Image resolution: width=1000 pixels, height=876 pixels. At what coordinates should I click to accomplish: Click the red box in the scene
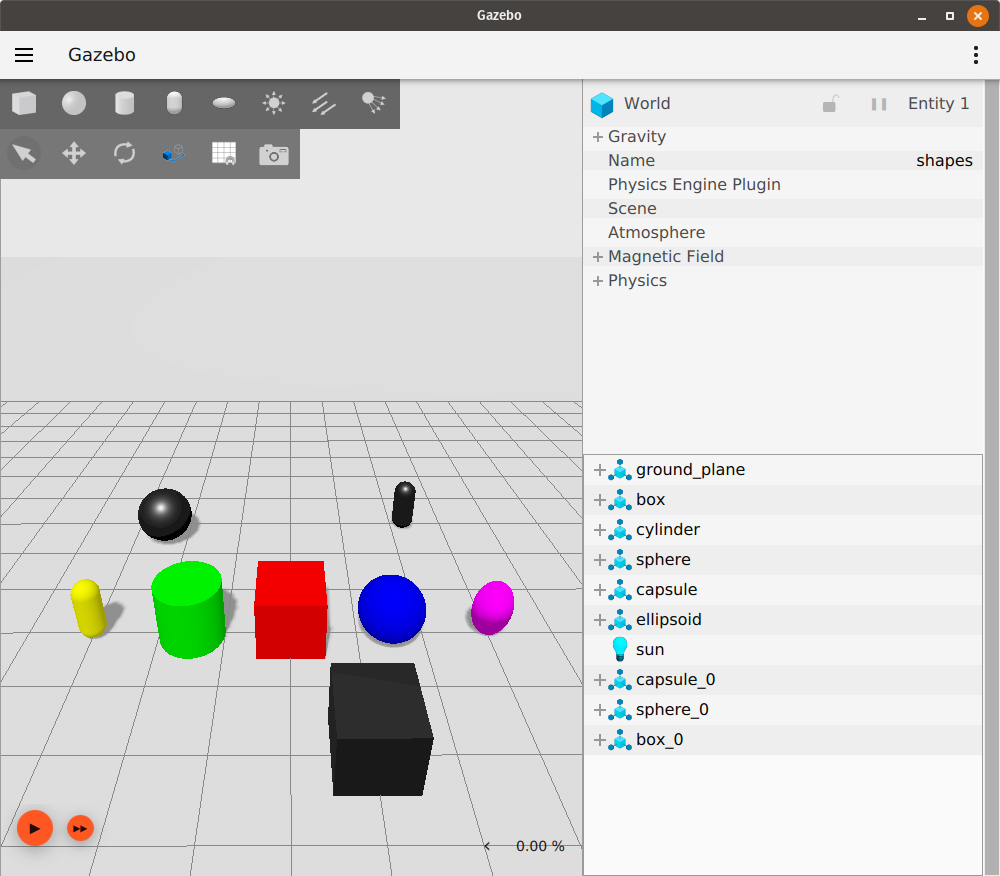click(291, 610)
